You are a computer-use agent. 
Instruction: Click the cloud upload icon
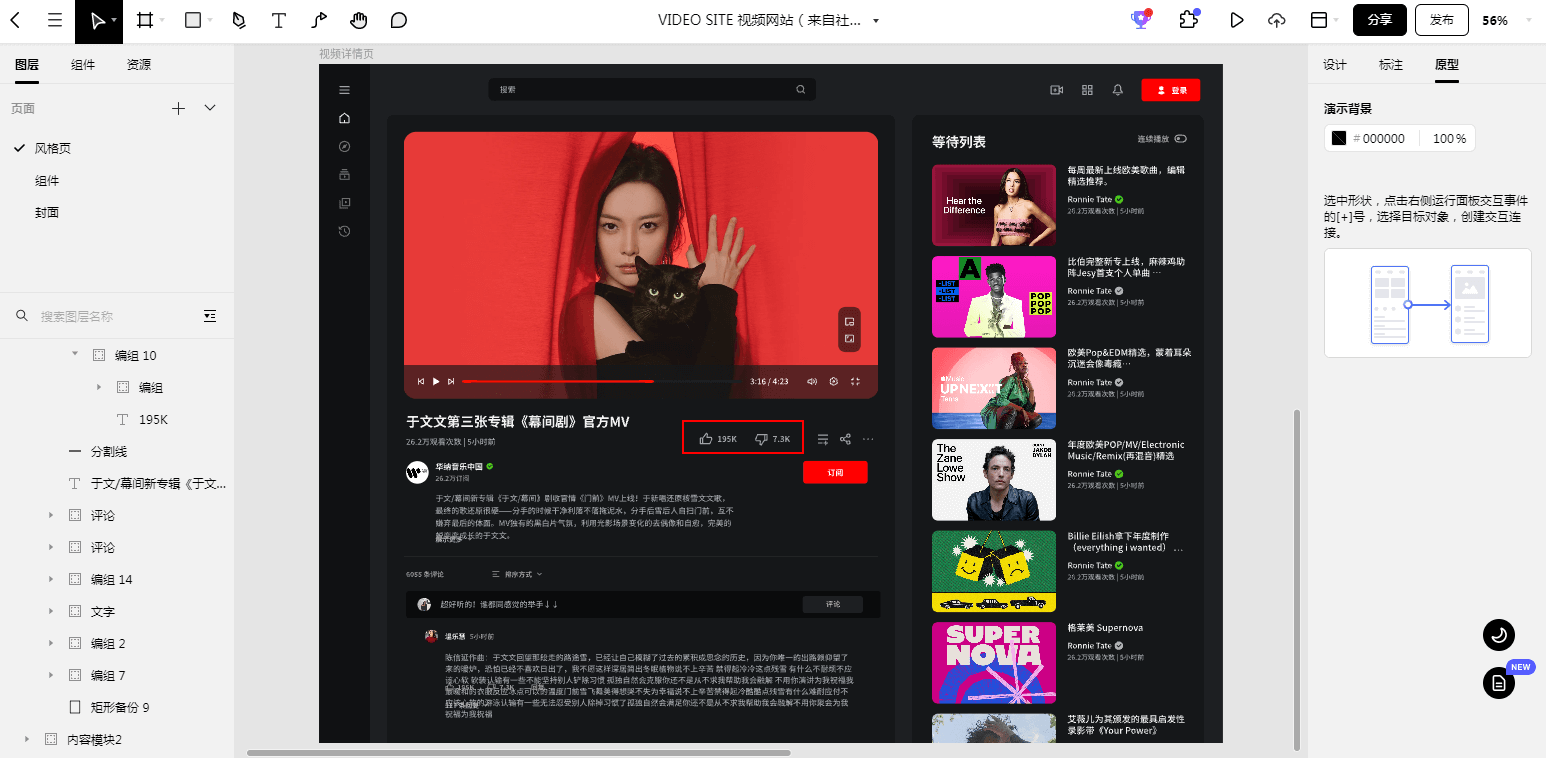1277,20
